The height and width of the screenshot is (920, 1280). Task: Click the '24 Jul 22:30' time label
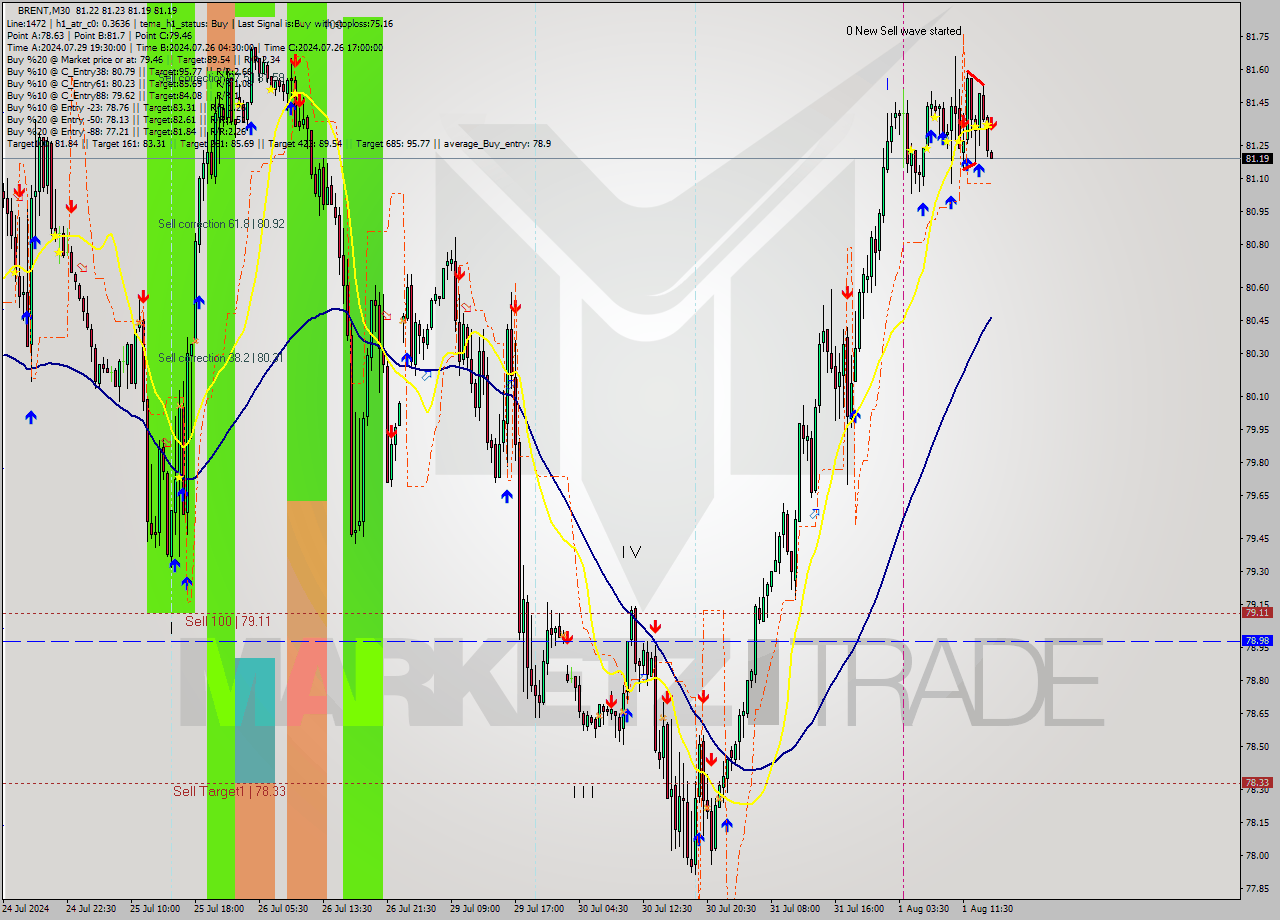pos(91,909)
